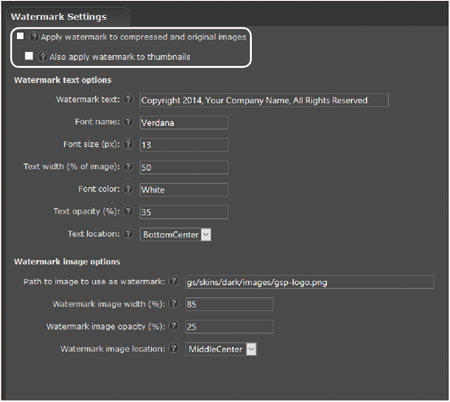Viewport: 450px width, 402px height.
Task: Click help icon for Watermark image width
Action: pyautogui.click(x=173, y=303)
